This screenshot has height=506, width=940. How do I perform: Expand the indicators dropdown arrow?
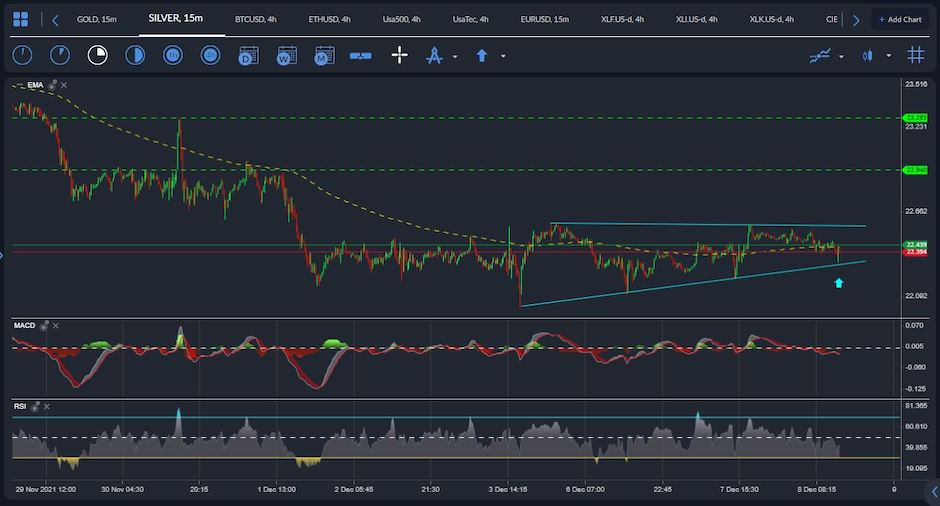click(x=841, y=56)
